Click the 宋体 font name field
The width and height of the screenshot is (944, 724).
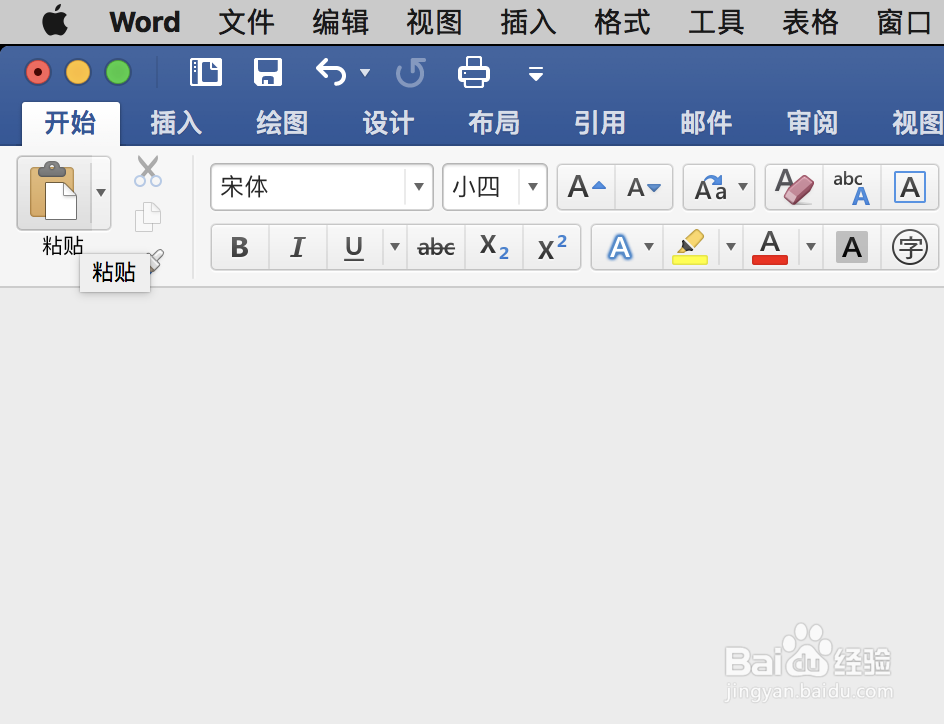[x=308, y=187]
